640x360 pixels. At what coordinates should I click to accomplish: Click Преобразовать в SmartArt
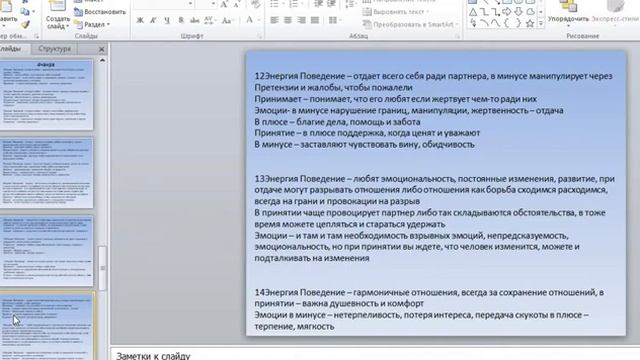[x=410, y=24]
